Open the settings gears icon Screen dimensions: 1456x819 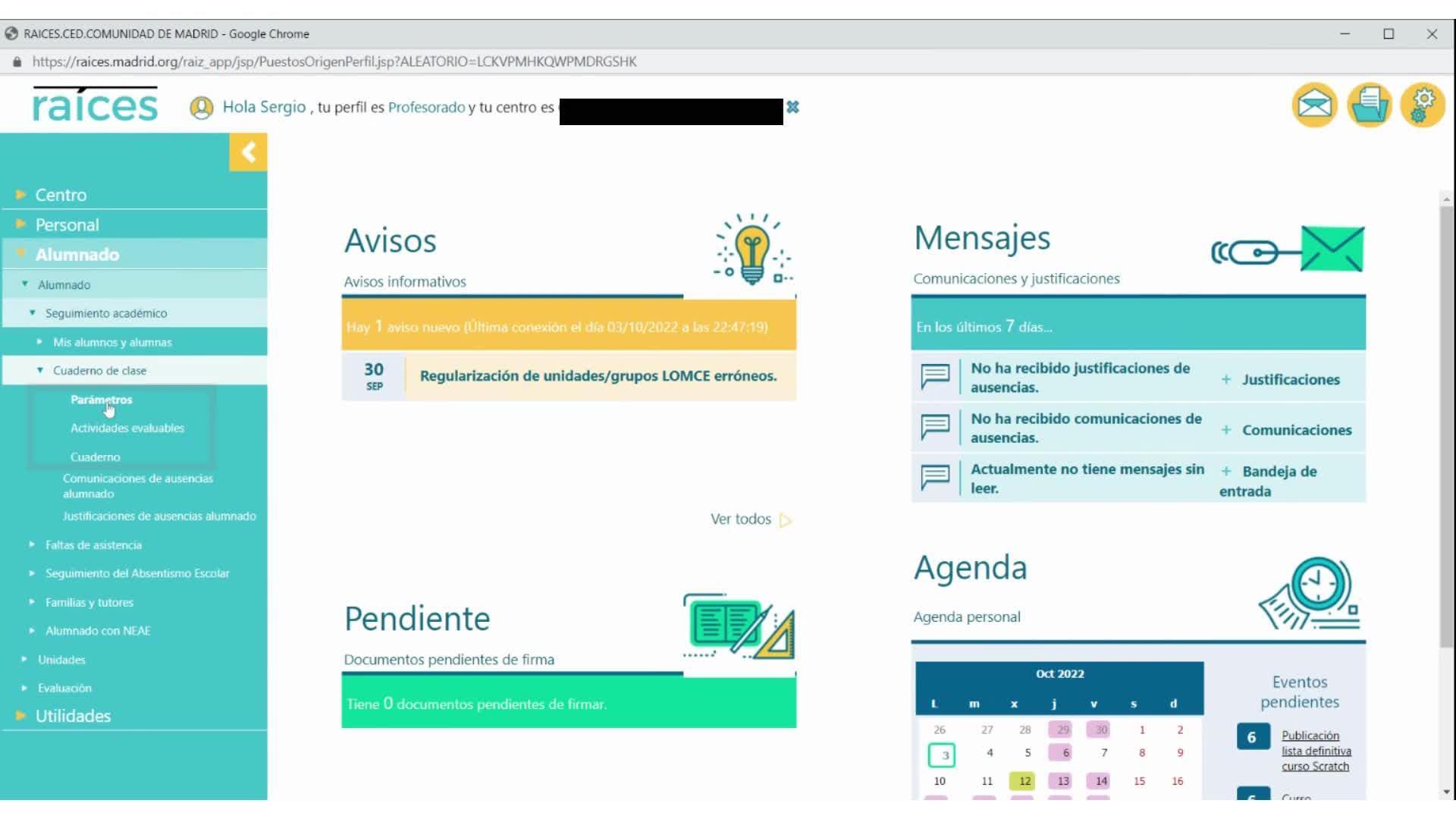1423,105
